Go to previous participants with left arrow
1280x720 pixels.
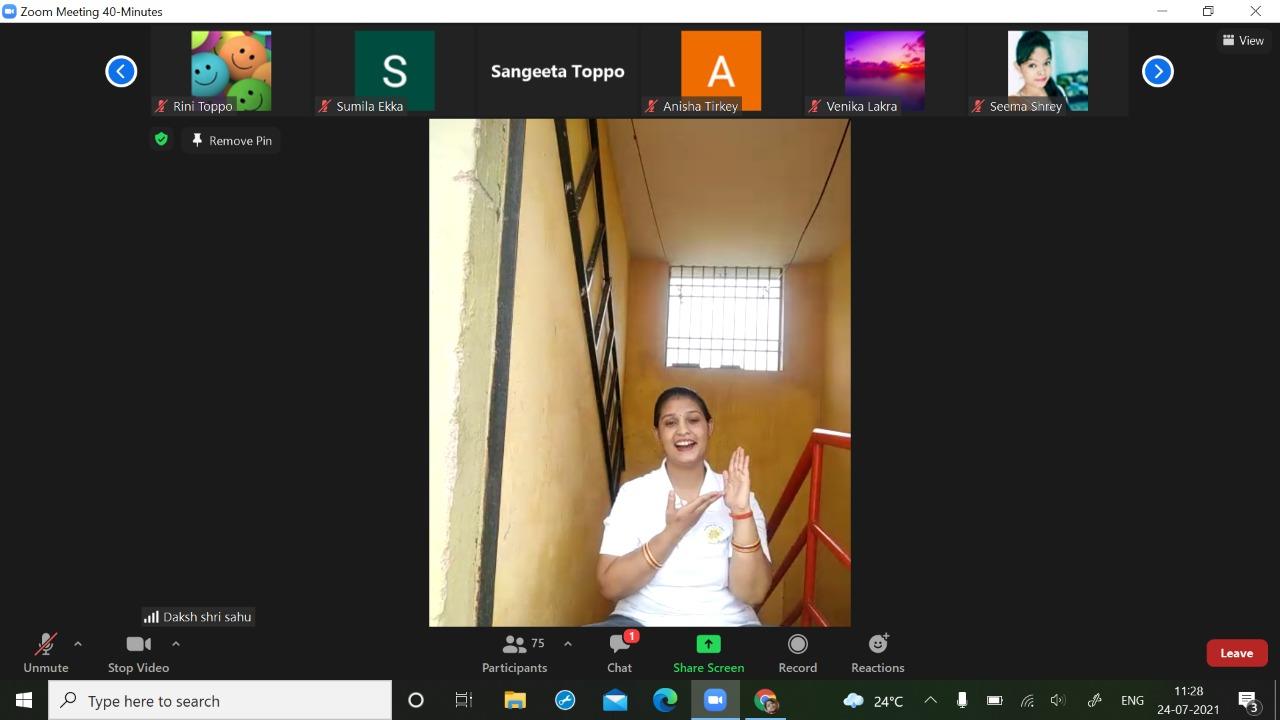pos(121,71)
